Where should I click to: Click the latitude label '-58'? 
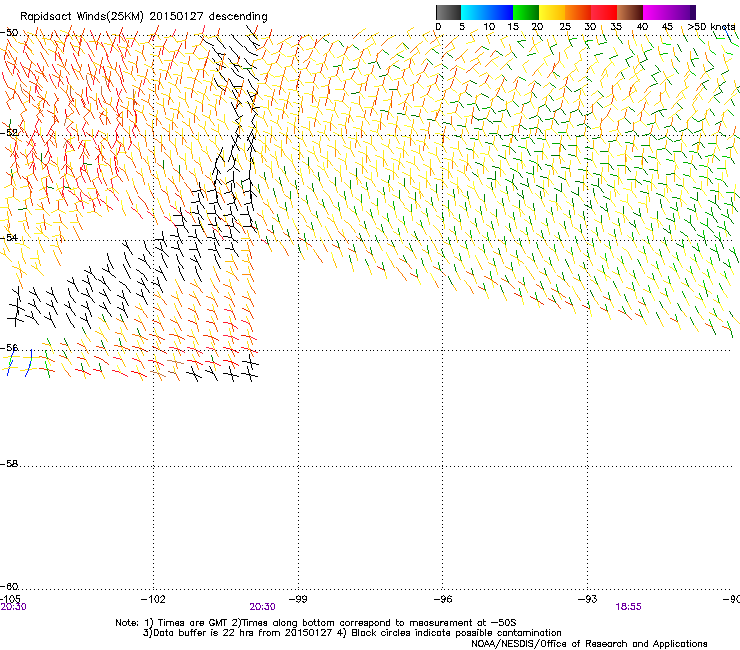point(9,464)
